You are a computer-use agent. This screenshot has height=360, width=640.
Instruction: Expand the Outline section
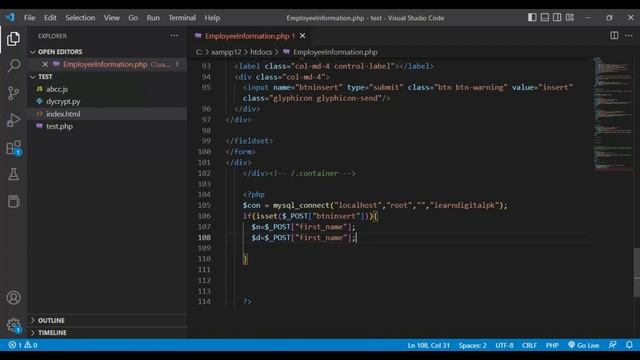point(47,320)
